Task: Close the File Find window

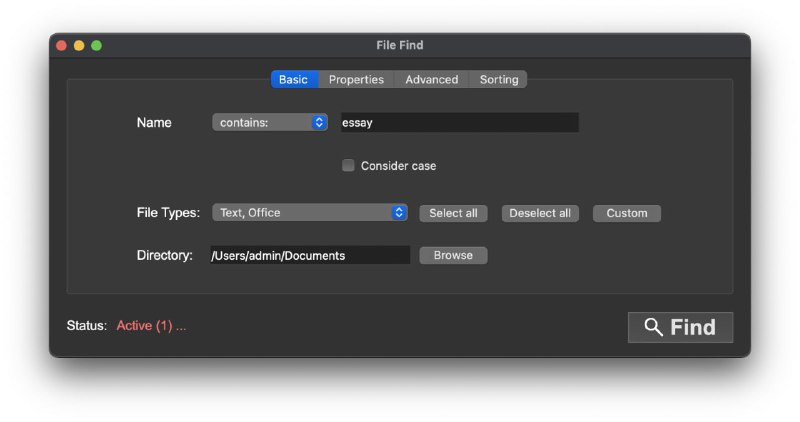Action: tap(61, 46)
